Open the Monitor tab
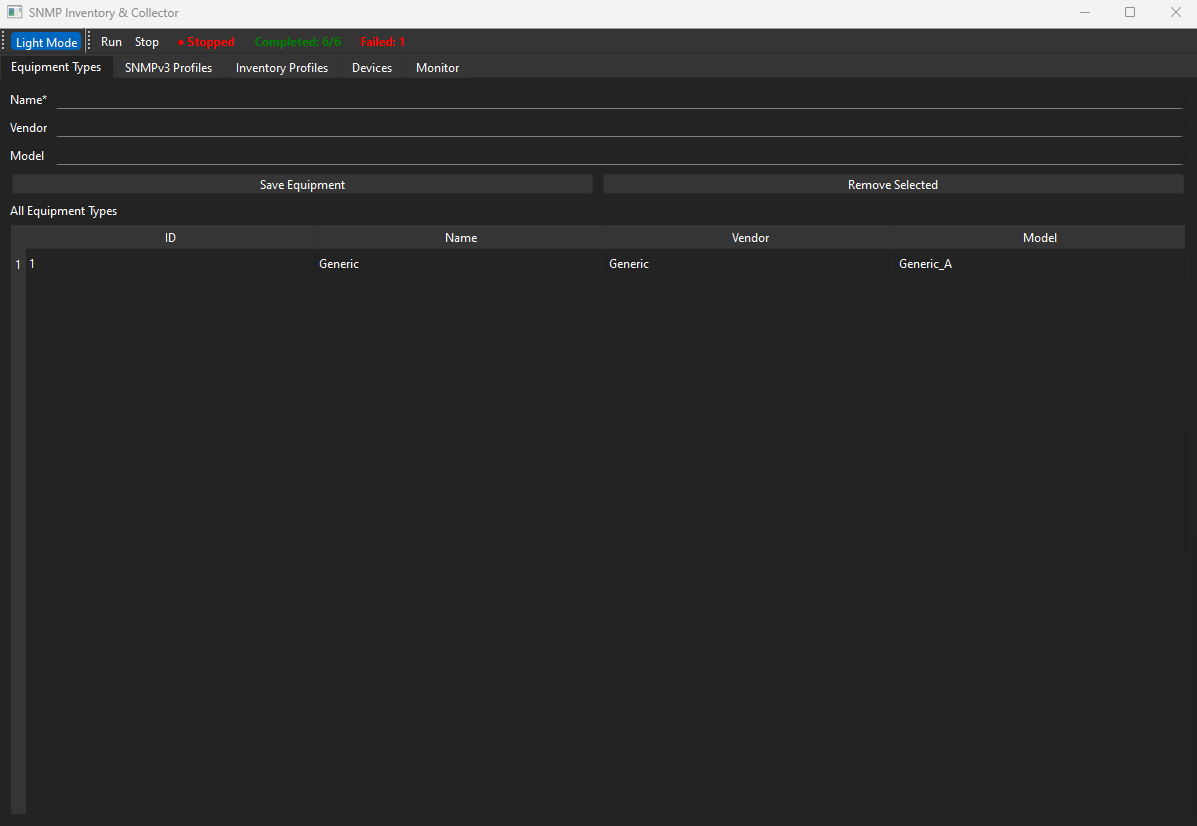This screenshot has width=1197, height=826. [437, 67]
